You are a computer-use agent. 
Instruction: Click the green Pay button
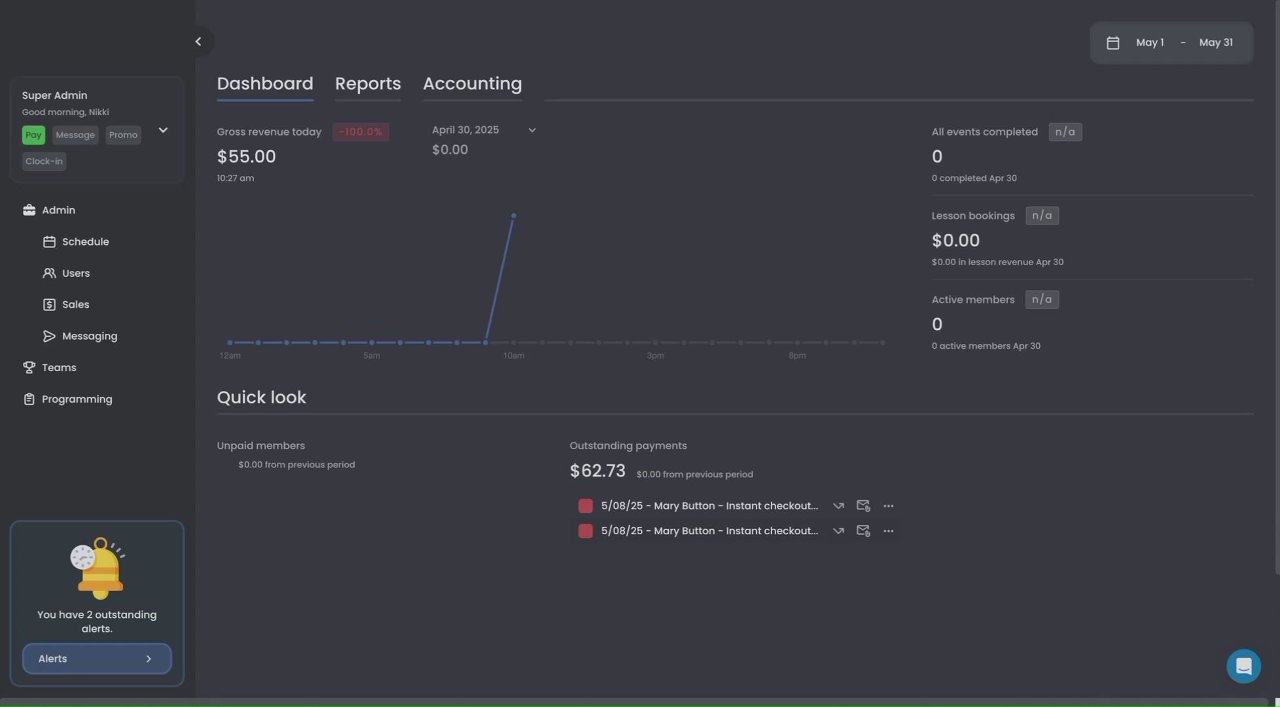tap(34, 135)
